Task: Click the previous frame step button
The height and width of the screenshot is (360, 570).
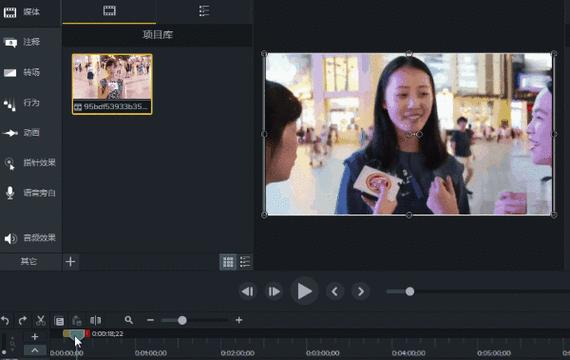Action: click(x=248, y=292)
